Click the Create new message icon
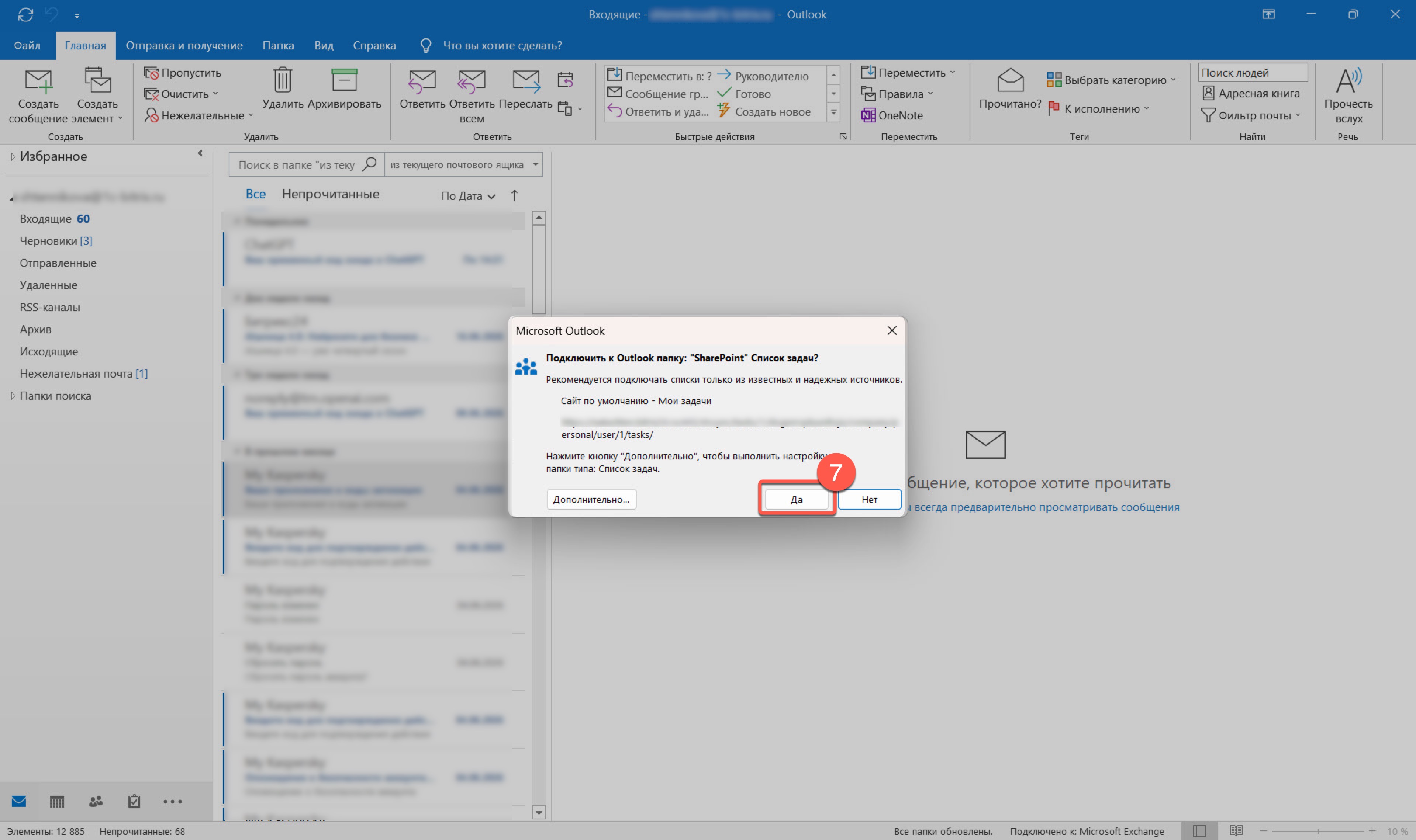 tap(38, 81)
